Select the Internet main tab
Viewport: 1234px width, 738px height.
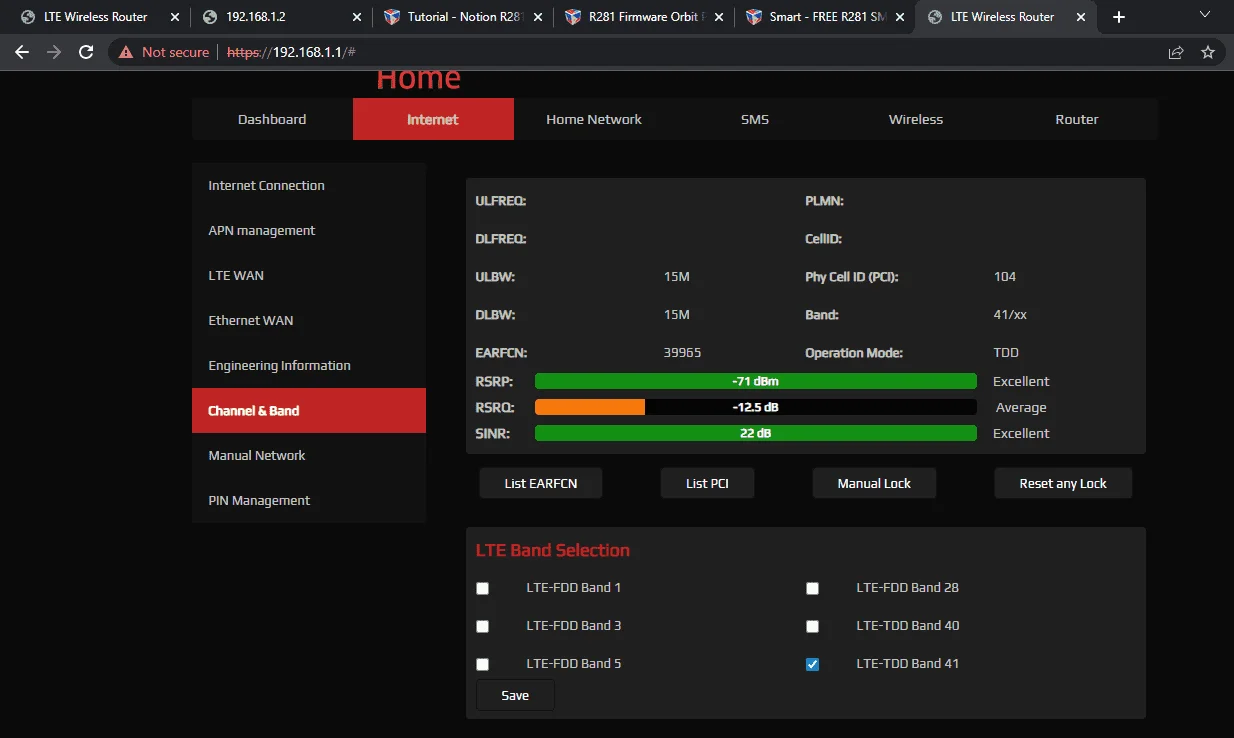[433, 119]
